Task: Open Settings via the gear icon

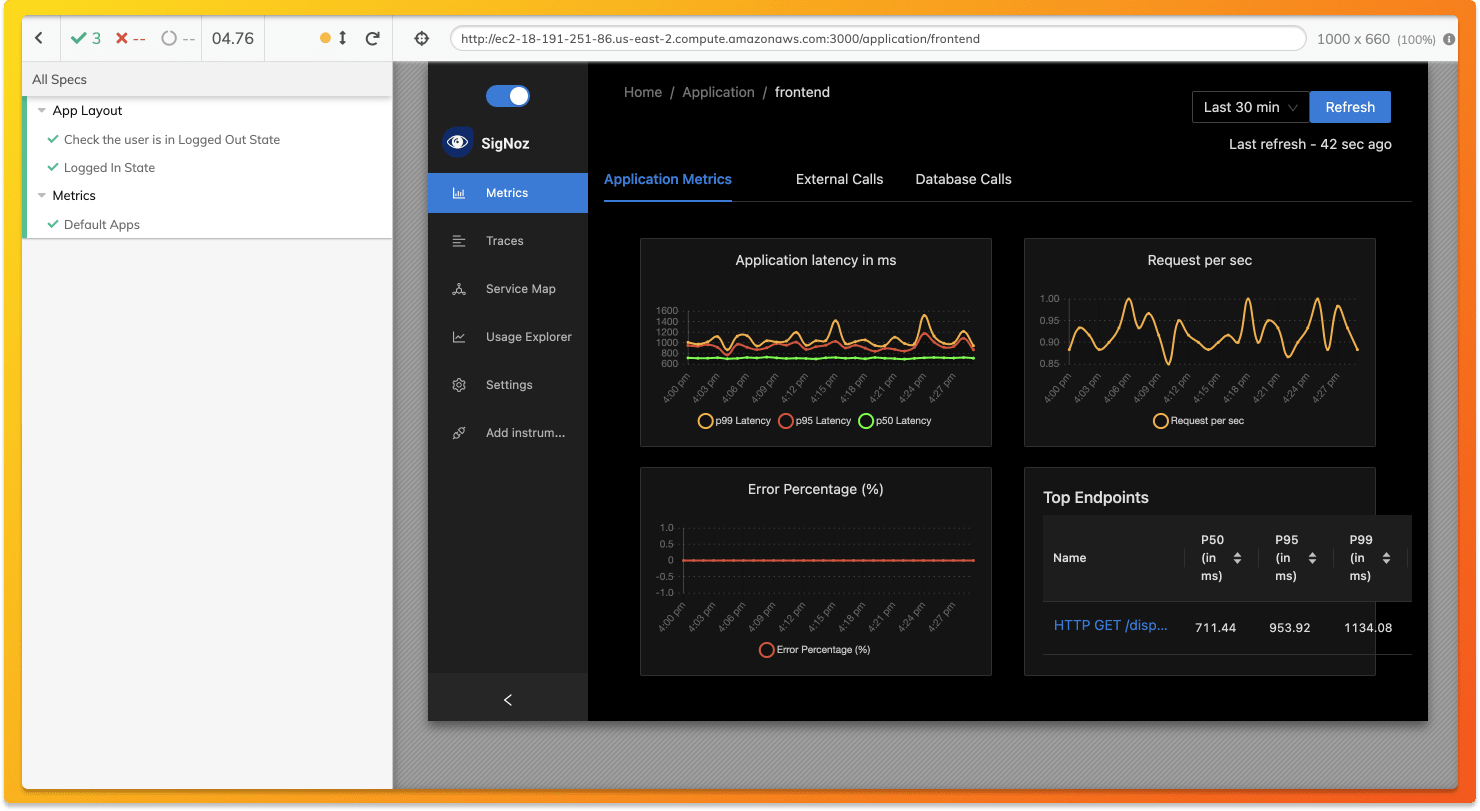Action: tap(459, 385)
